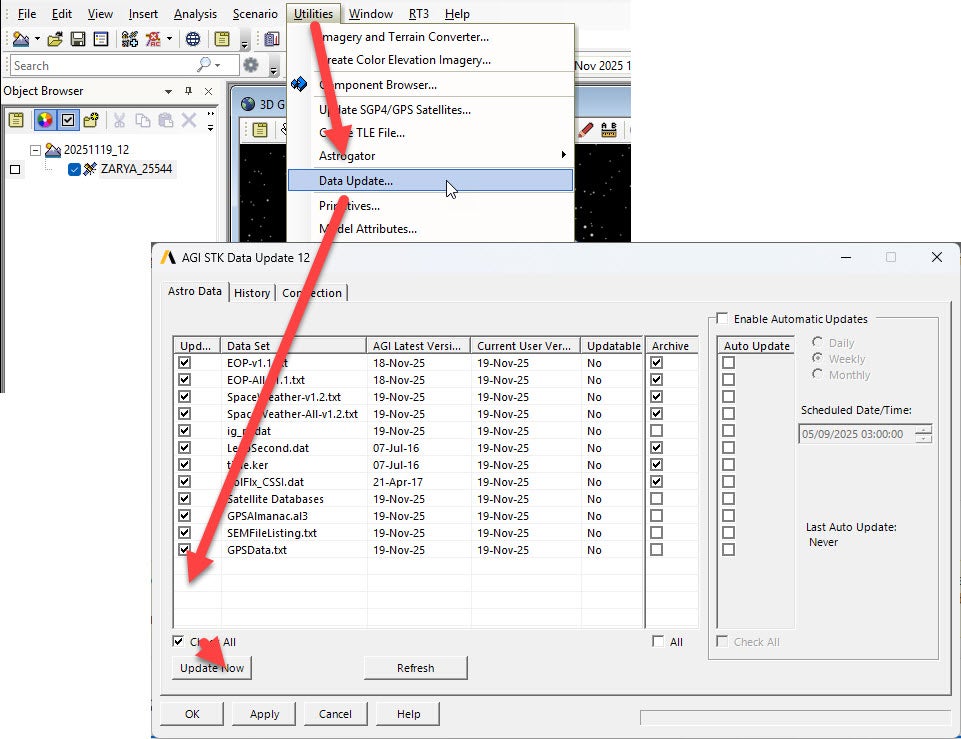
Task: Toggle the Archive checkbox for ig_rz.dat row
Action: [x=656, y=431]
